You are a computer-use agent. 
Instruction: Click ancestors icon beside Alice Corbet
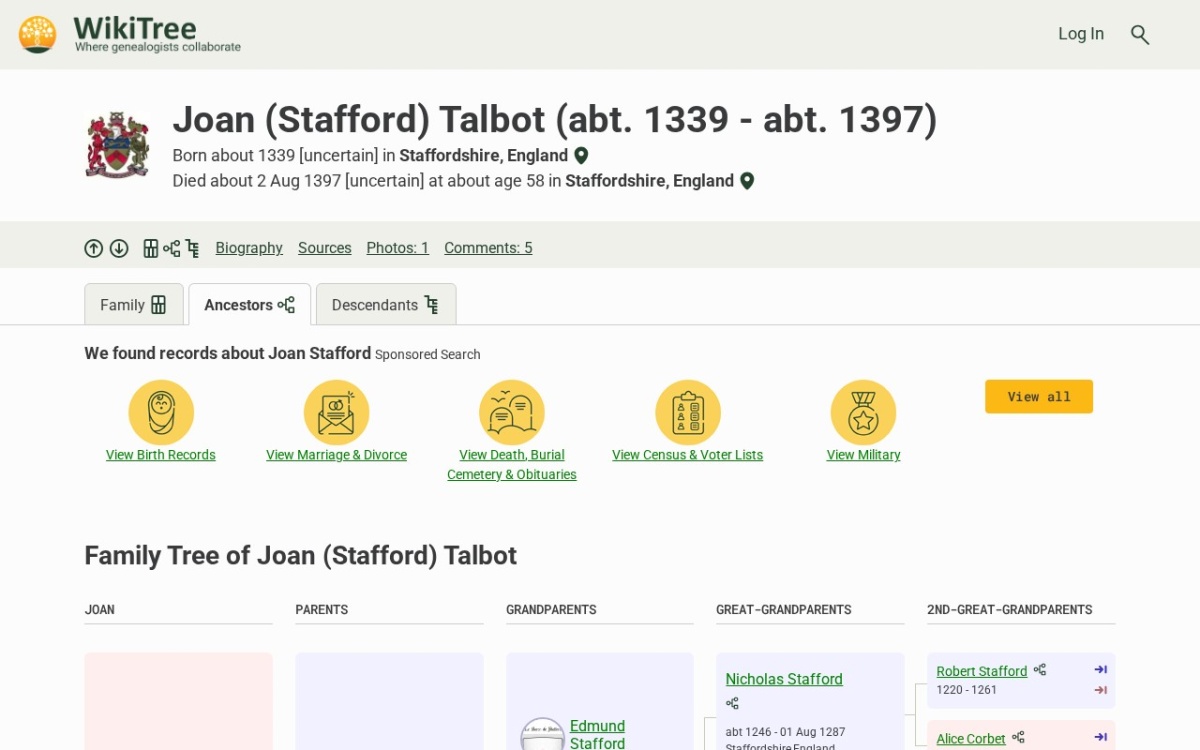click(x=1018, y=738)
